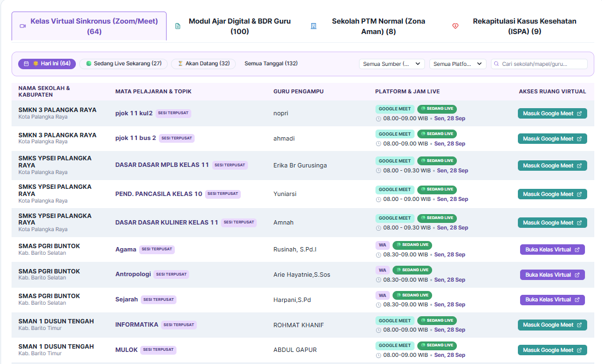
Task: Click the PLATFORM & JAM LIVE column header
Action: [407, 91]
